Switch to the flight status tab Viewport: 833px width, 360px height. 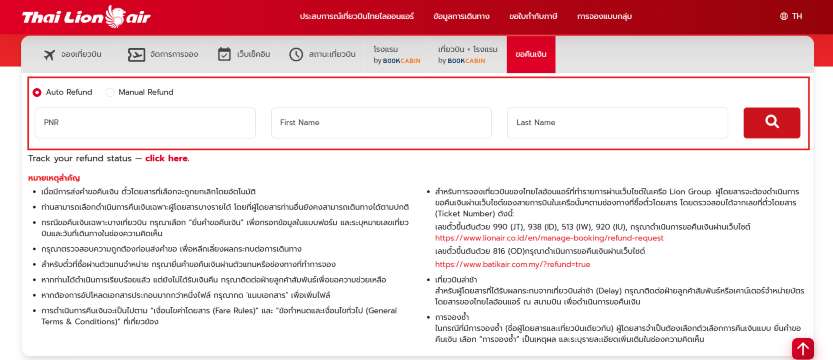tap(322, 54)
